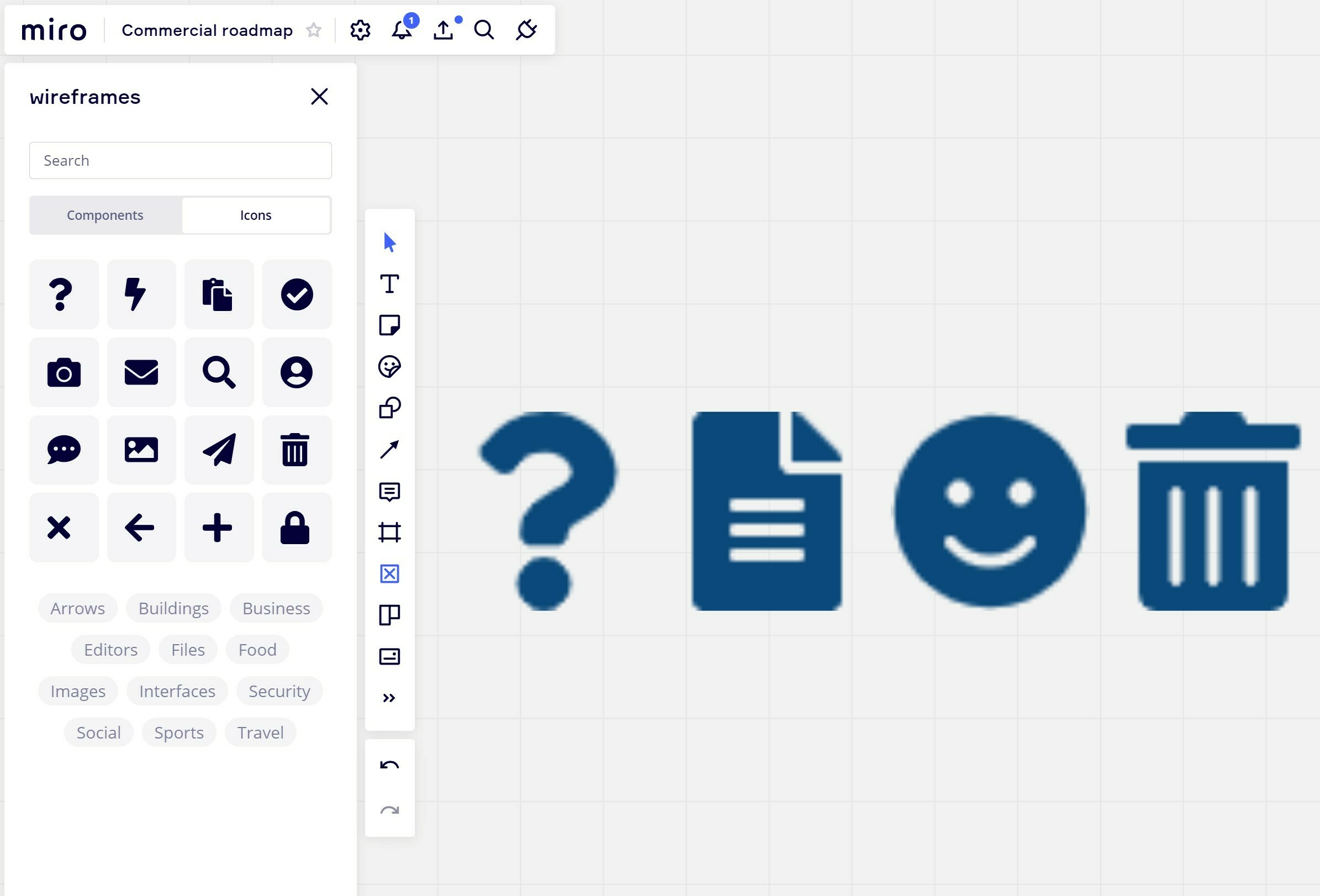Select the Frame tool
The height and width of the screenshot is (896, 1320).
pos(389,533)
